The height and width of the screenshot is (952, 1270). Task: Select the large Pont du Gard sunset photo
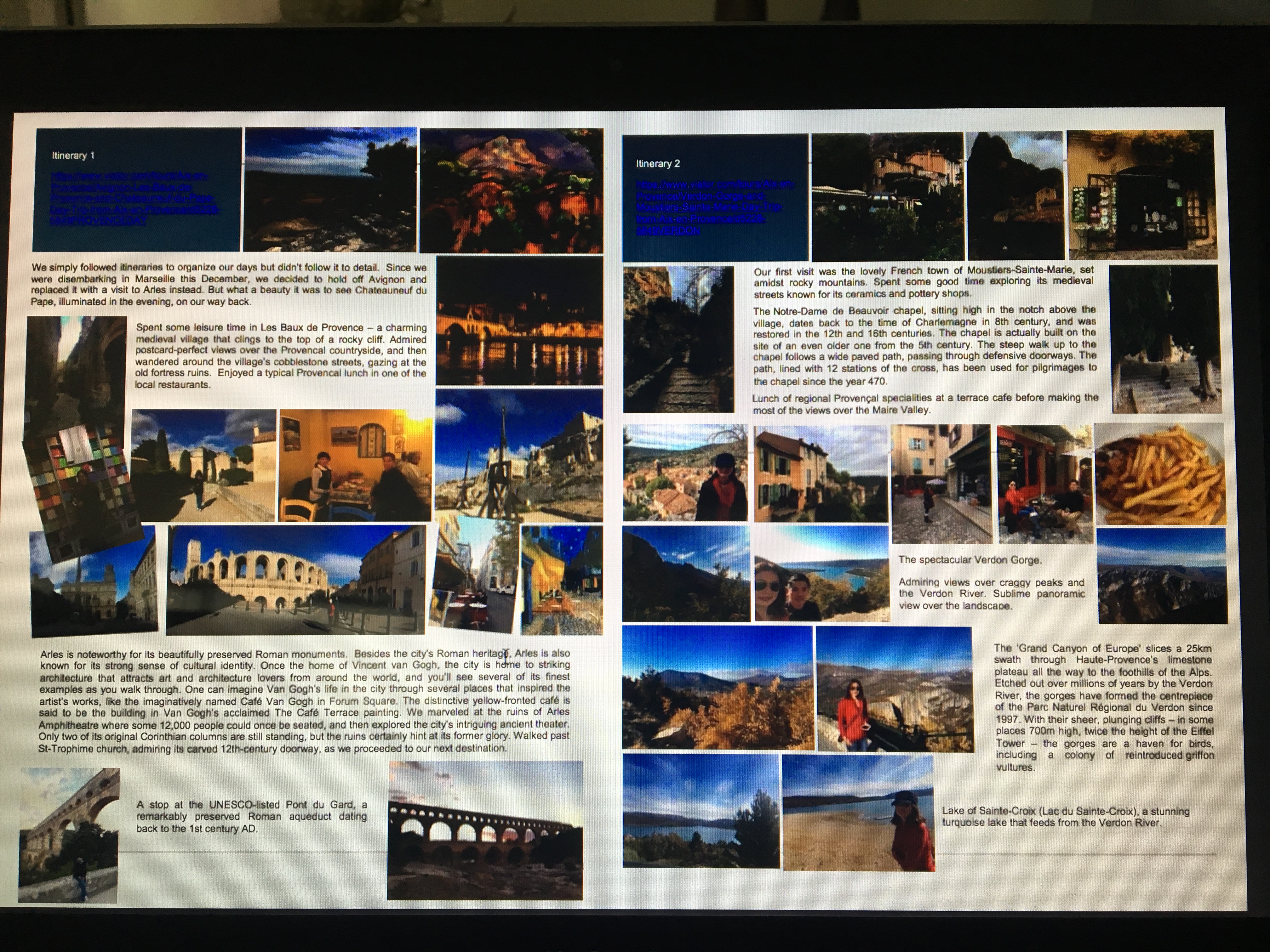click(x=484, y=829)
